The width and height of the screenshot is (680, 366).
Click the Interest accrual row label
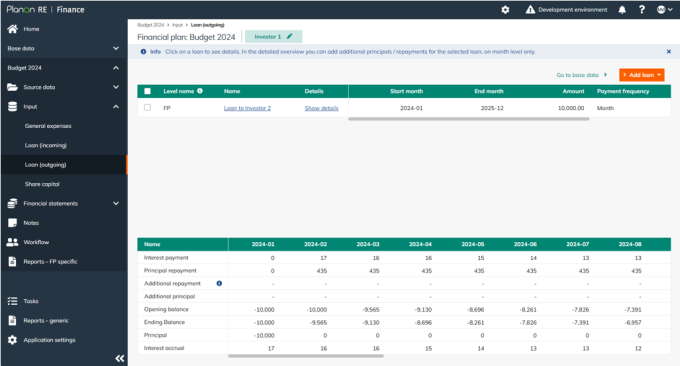pos(164,348)
